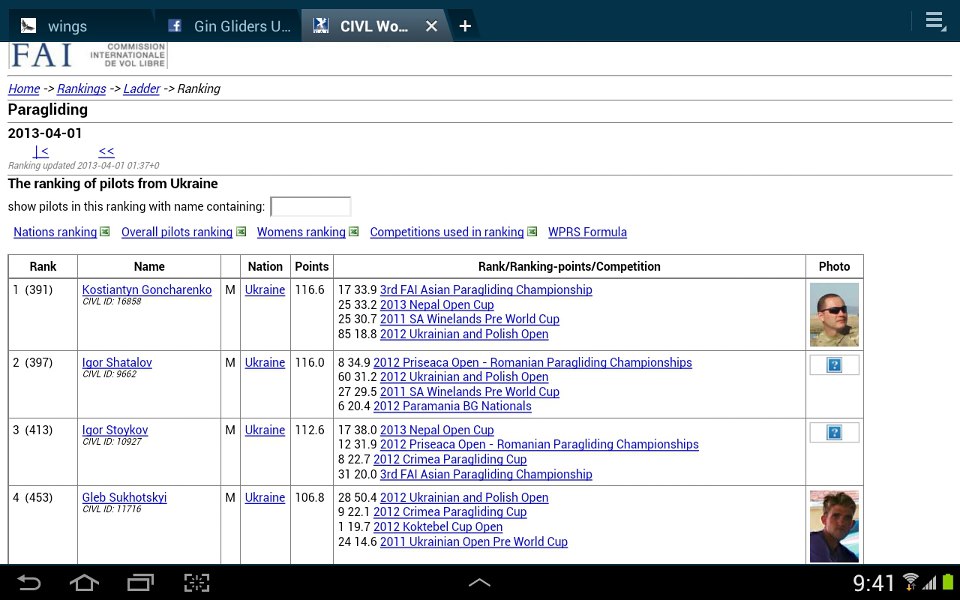Tap the screenshot capture icon

pos(196,583)
